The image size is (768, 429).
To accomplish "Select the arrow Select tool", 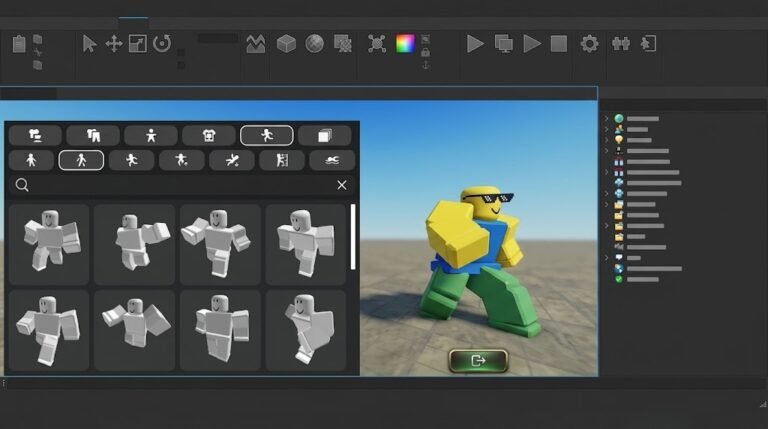I will click(89, 44).
